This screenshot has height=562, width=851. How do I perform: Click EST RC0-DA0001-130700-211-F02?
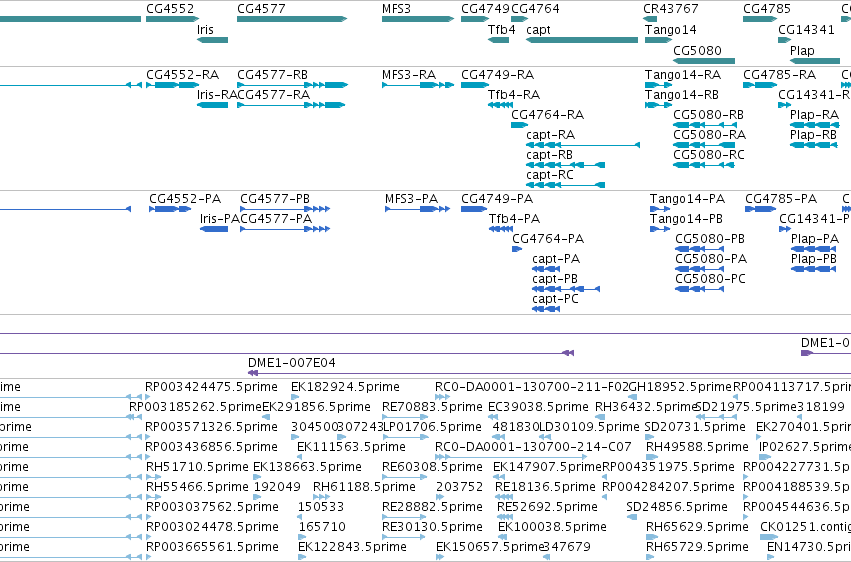point(532,387)
